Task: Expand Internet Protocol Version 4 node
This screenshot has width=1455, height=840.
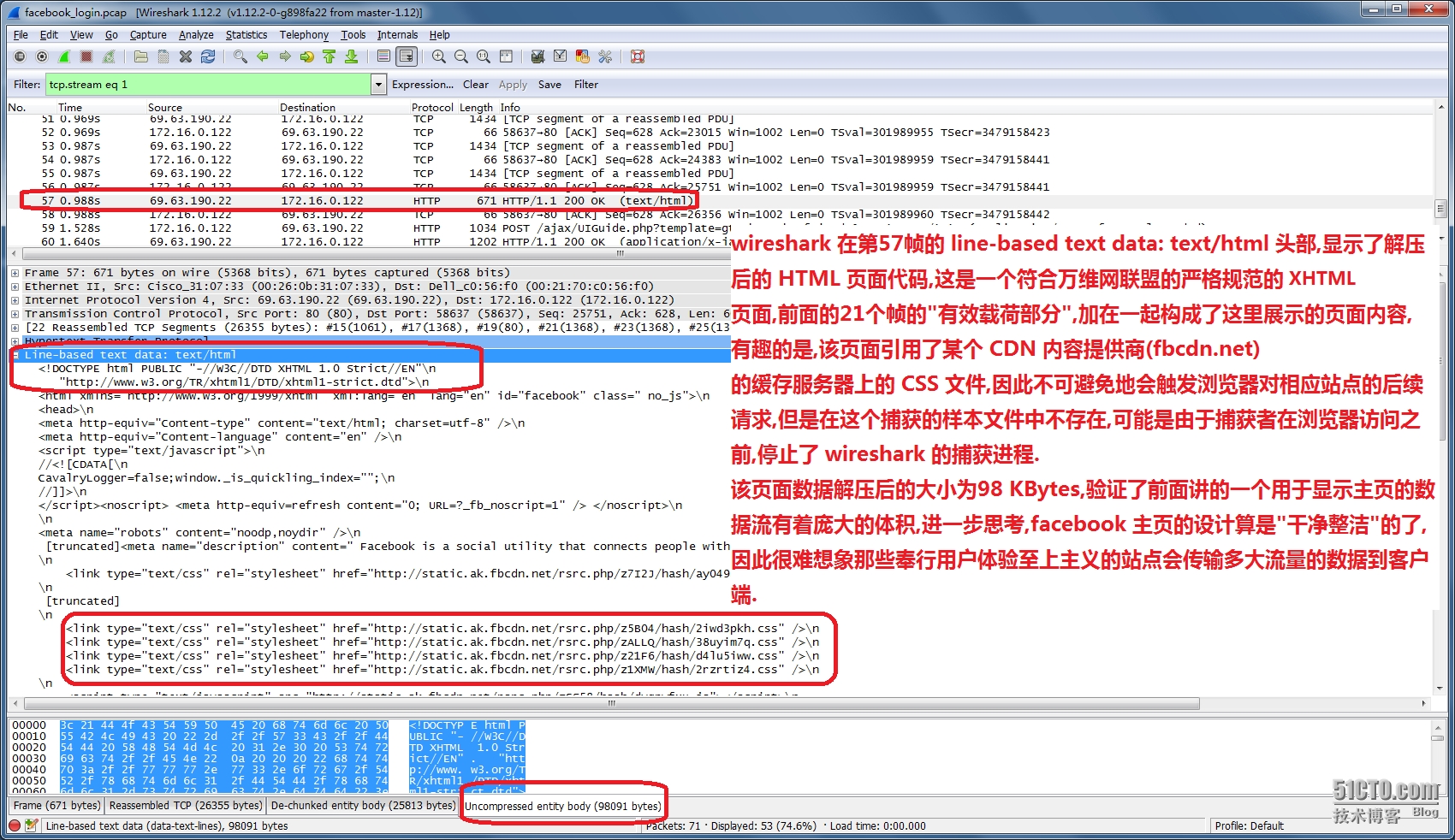Action: coord(15,300)
